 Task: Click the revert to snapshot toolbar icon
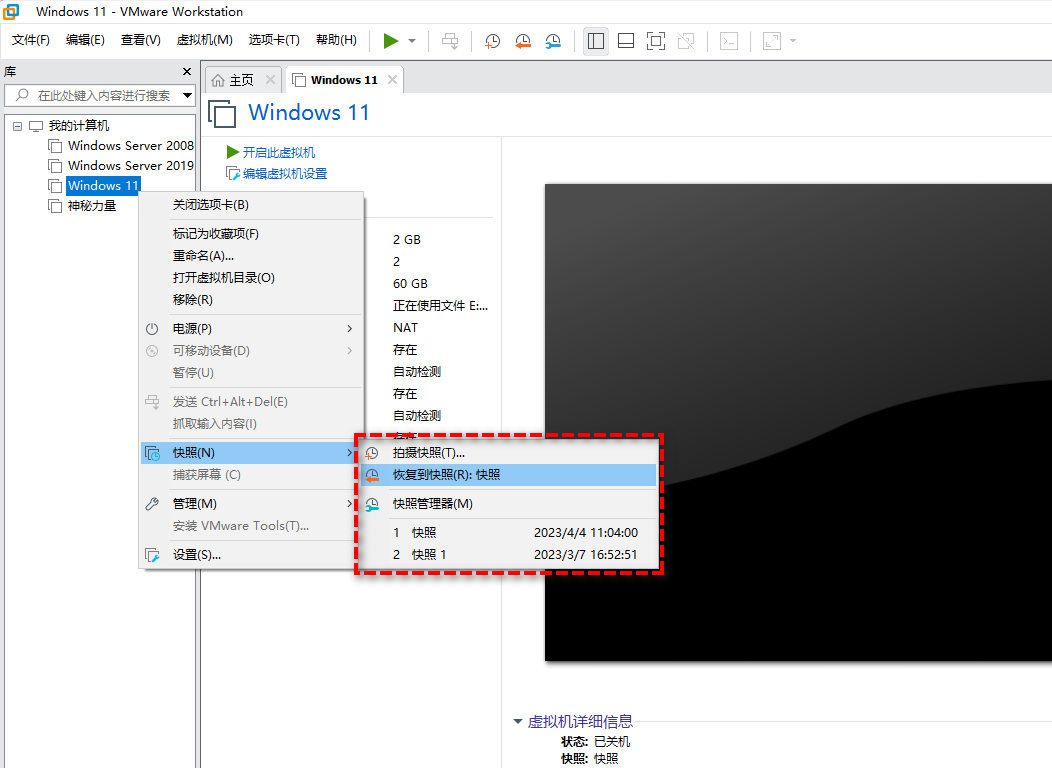(523, 41)
